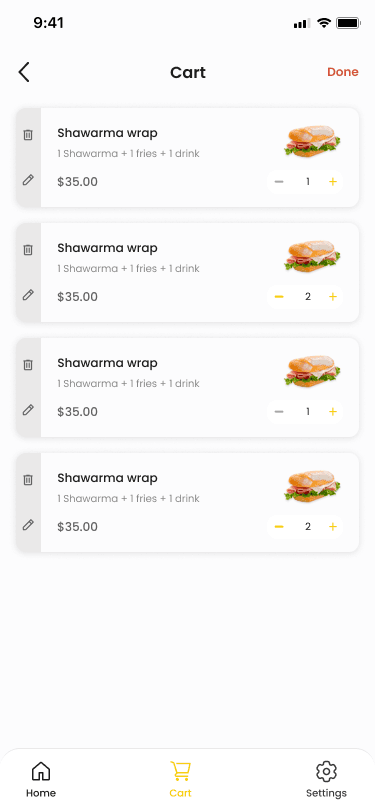375x812 pixels.
Task: Tap the Done button
Action: (343, 72)
